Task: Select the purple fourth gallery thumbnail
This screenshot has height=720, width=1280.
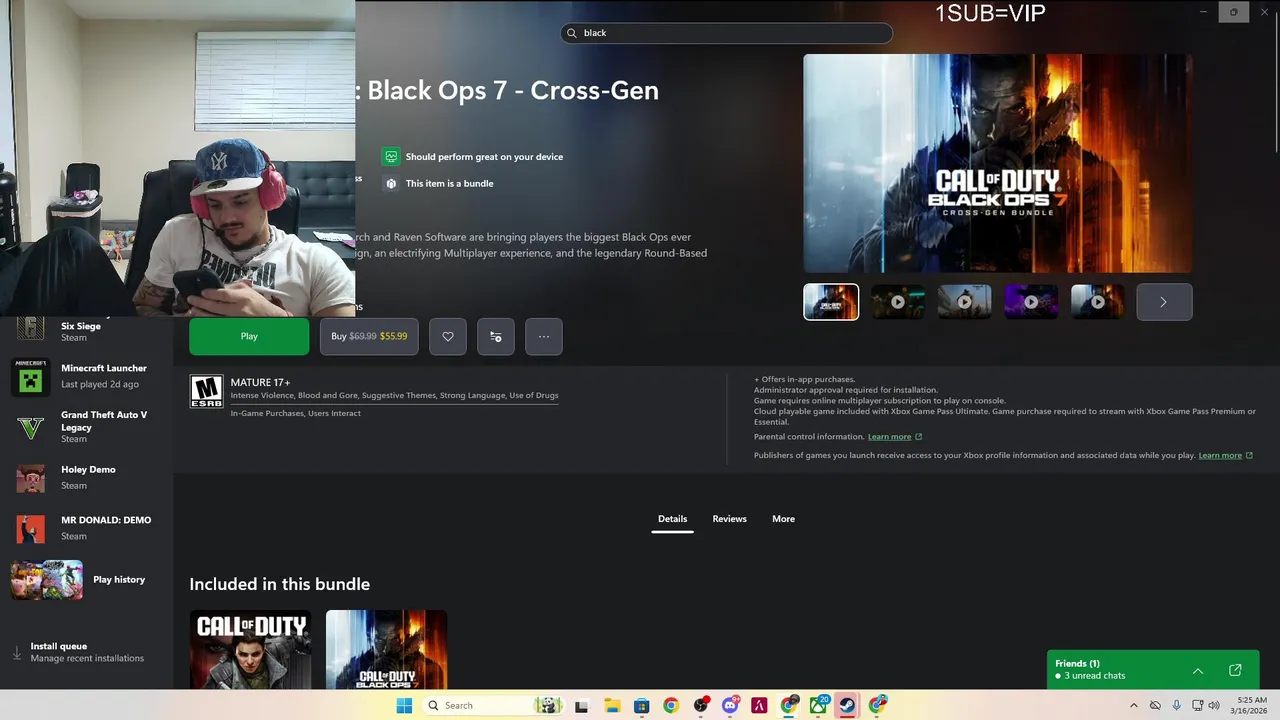Action: [1031, 302]
